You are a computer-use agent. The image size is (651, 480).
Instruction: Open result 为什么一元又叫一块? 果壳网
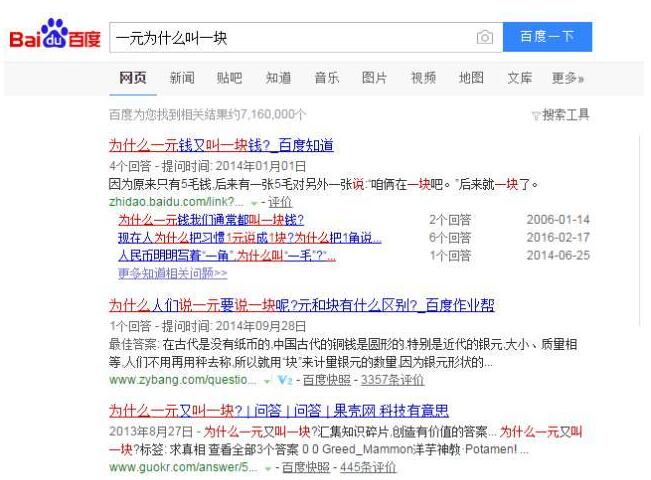[279, 411]
